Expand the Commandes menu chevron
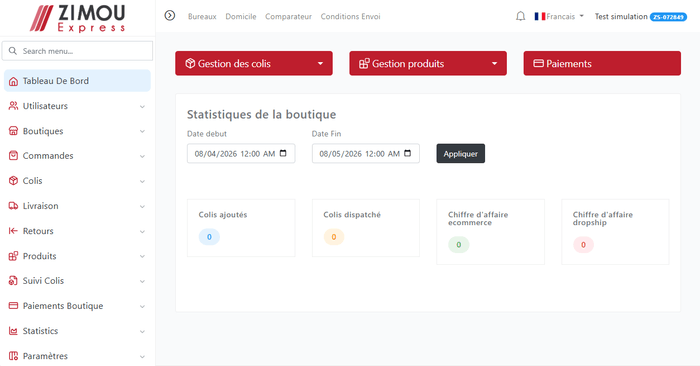The height and width of the screenshot is (366, 700). coord(142,156)
